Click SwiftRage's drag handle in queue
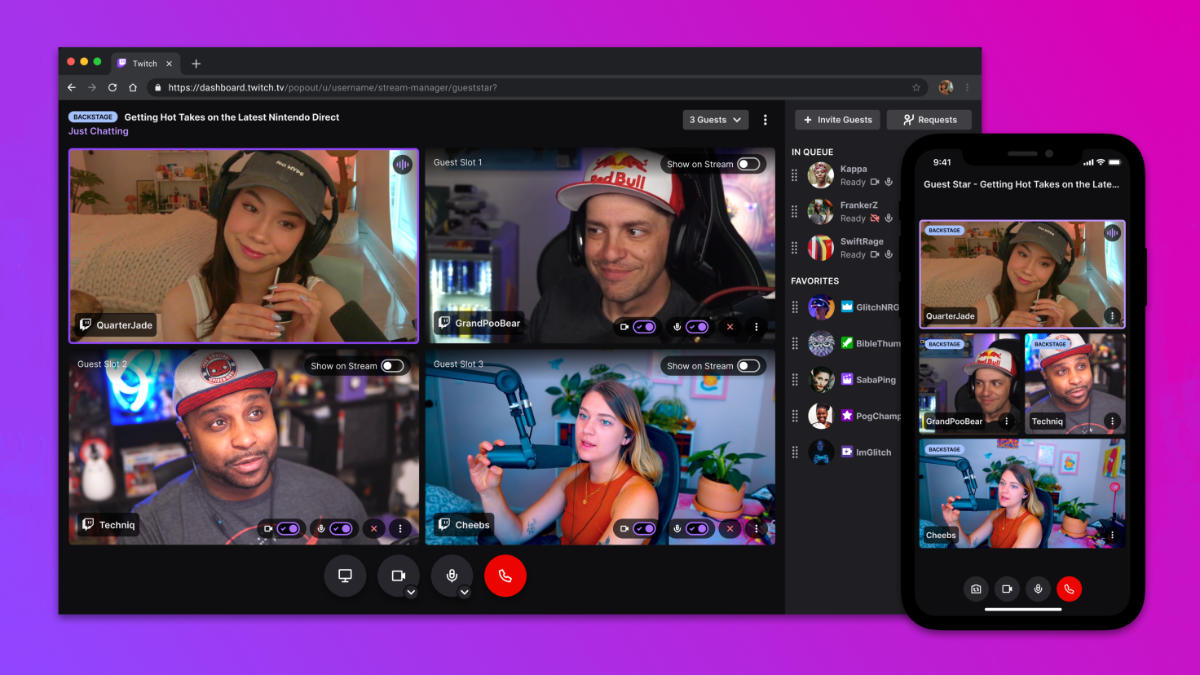This screenshot has width=1200, height=675. [x=795, y=248]
